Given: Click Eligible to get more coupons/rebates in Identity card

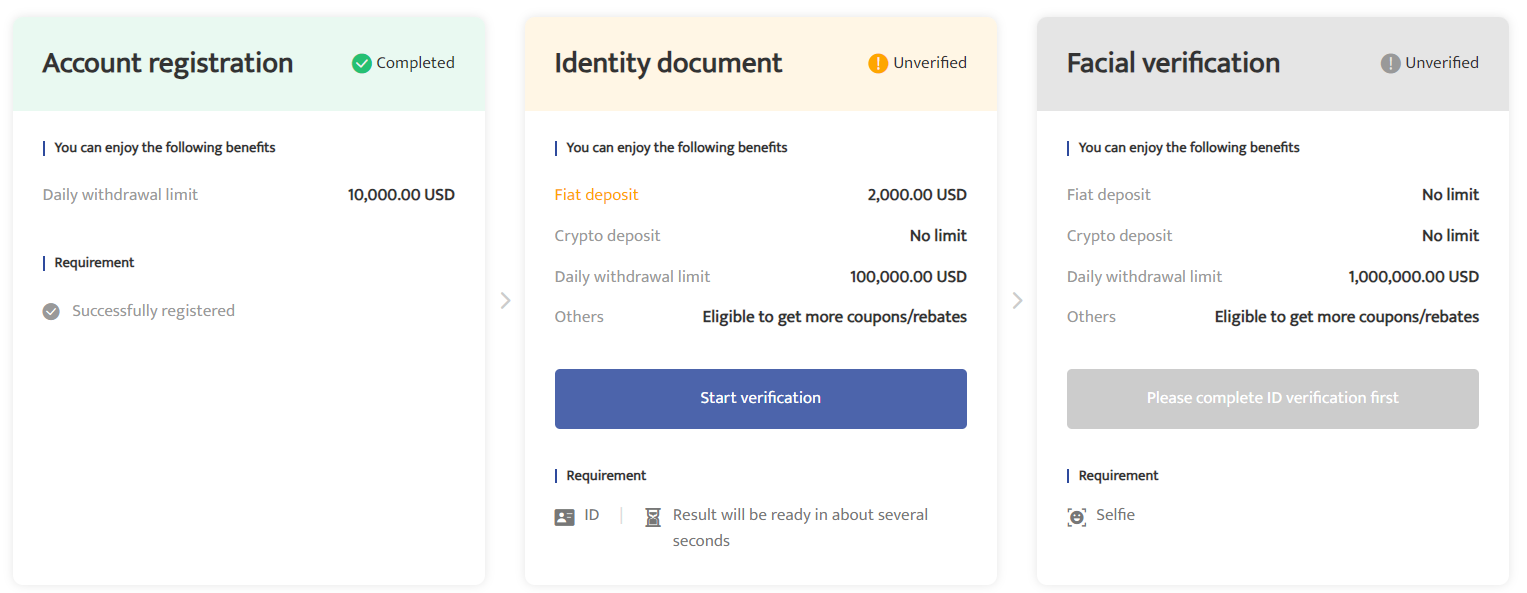Looking at the screenshot, I should [835, 317].
